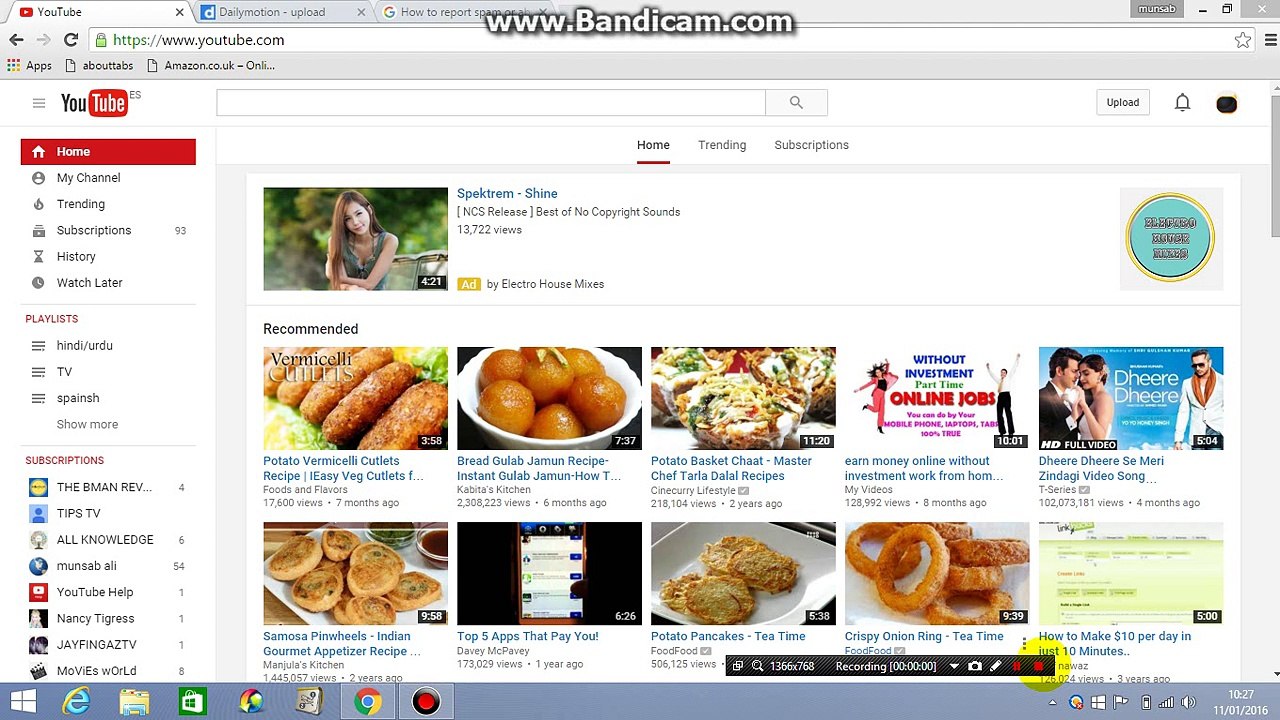The height and width of the screenshot is (720, 1280).
Task: Open the YouTube guide hamburger menu
Action: [38, 103]
